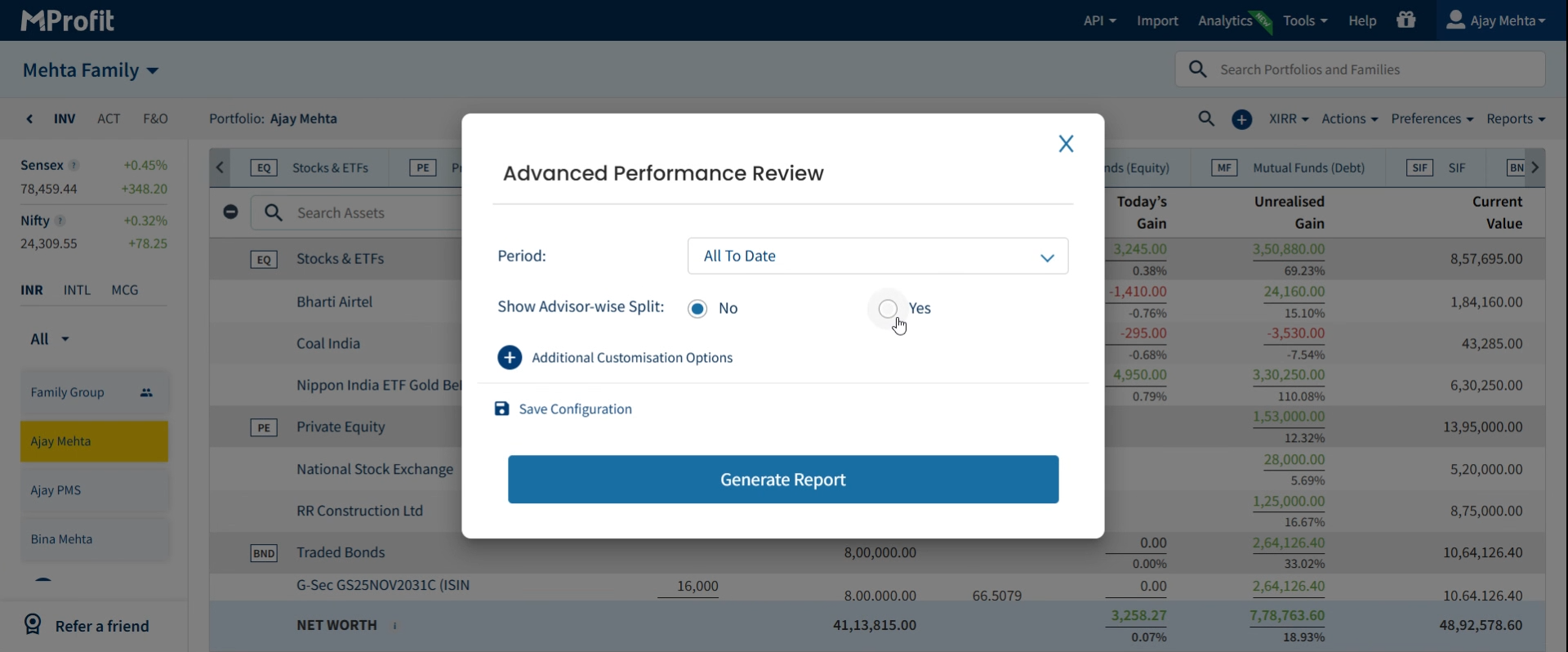
Task: Click the gift icon in top bar
Action: coord(1406,20)
